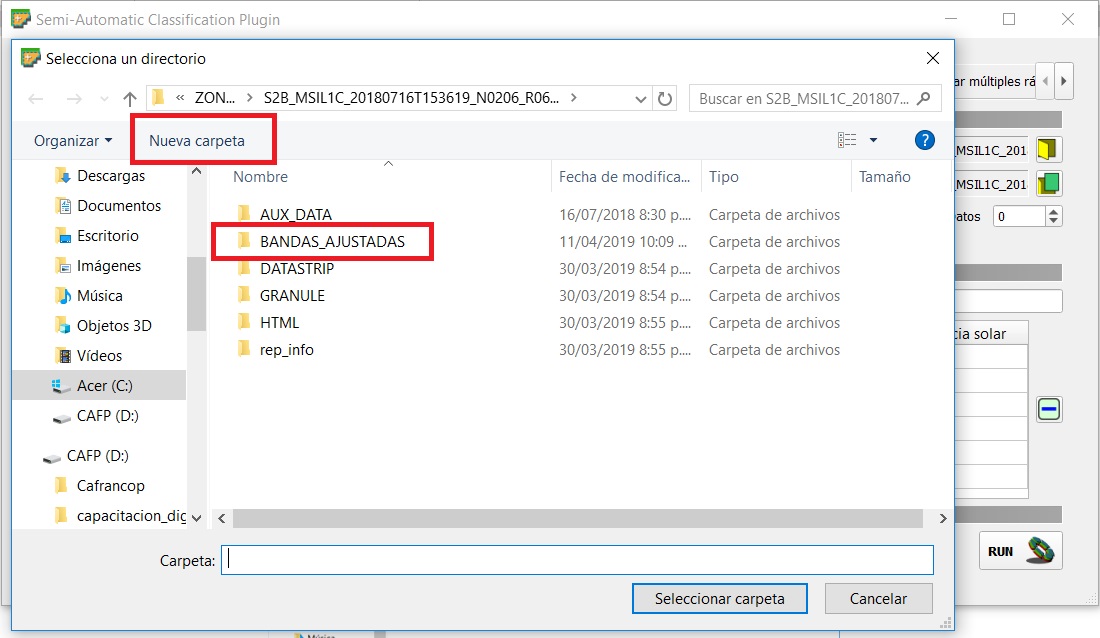Screen dimensions: 1100x638
Task: Click the yellow open directory icon
Action: [1047, 150]
